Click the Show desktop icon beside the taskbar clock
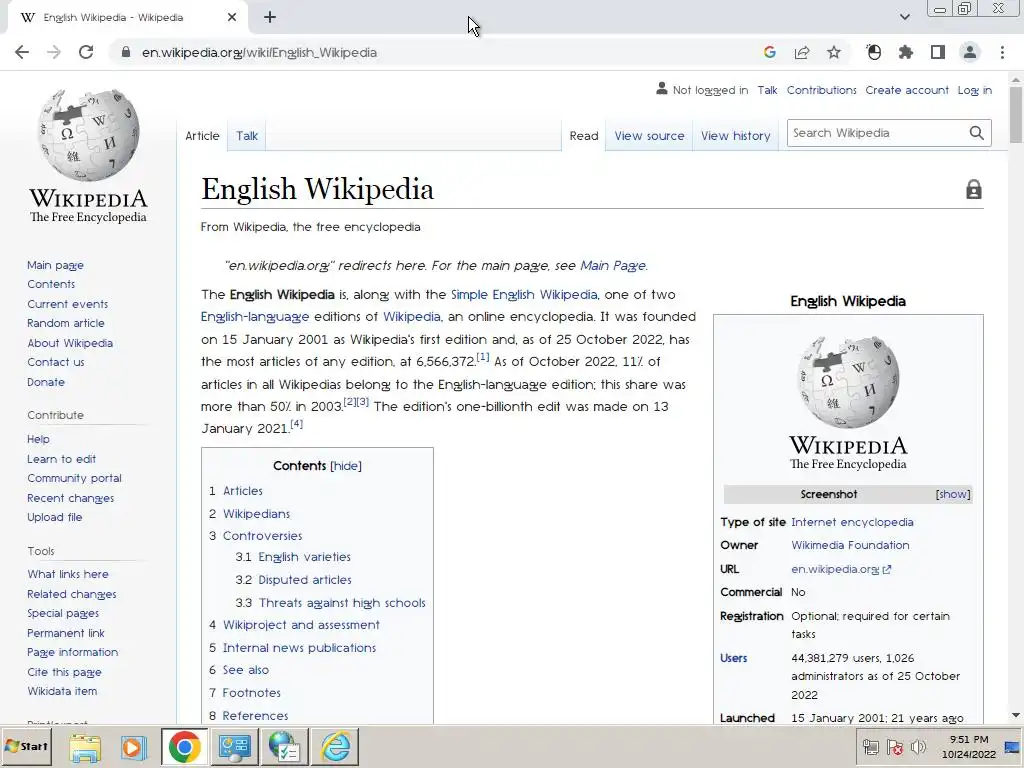 pyautogui.click(x=1012, y=747)
